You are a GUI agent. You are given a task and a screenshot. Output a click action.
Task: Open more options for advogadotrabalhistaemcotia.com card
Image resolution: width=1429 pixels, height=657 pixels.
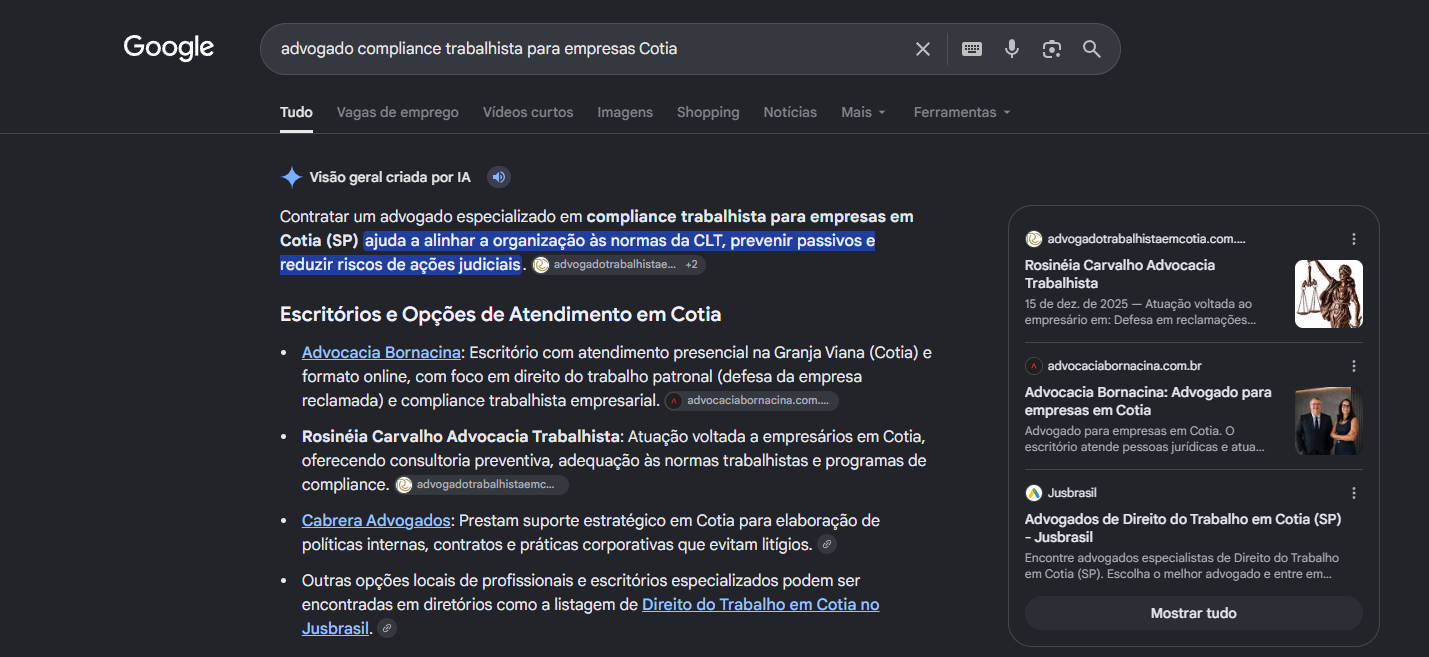(x=1354, y=239)
